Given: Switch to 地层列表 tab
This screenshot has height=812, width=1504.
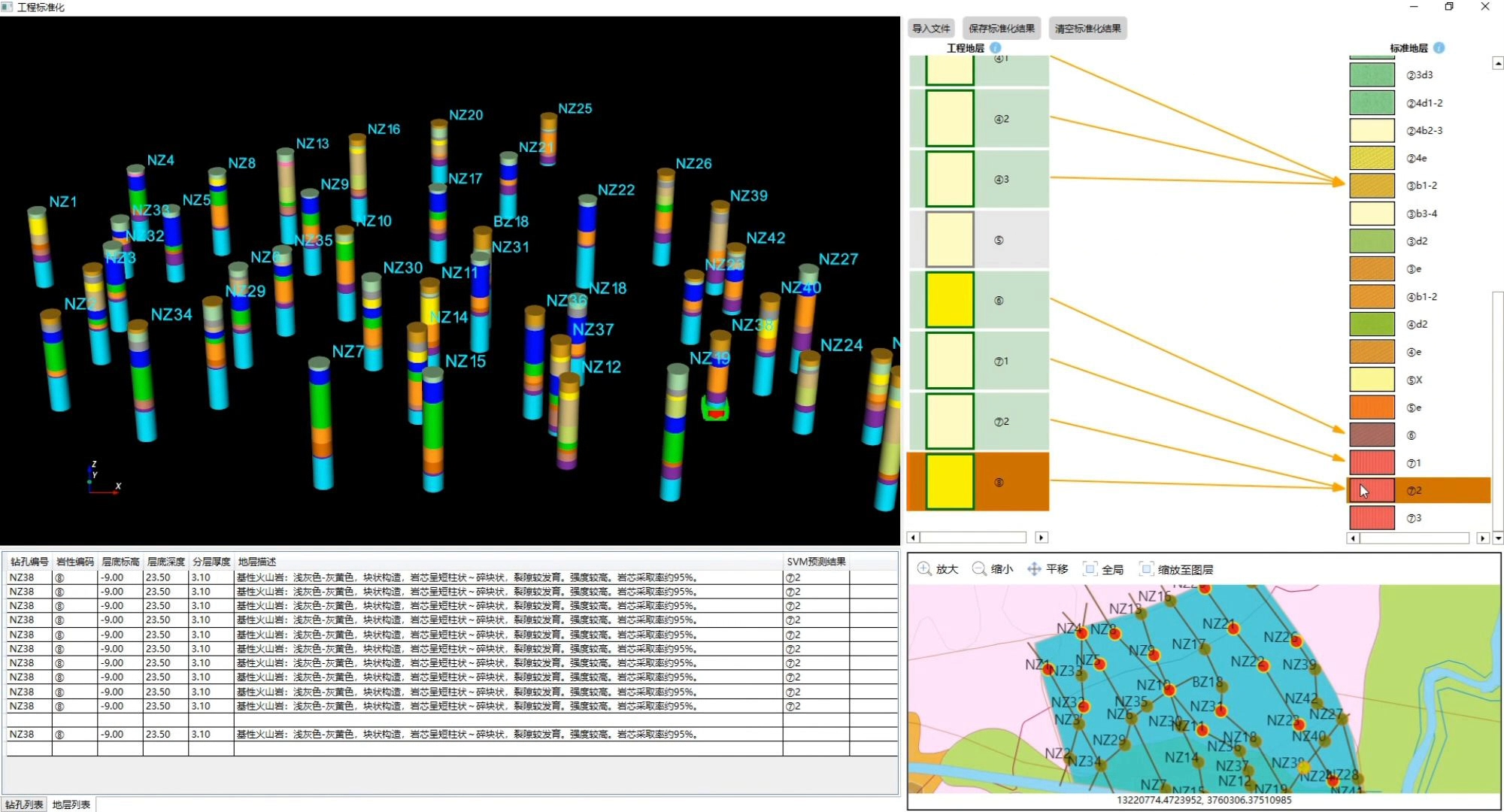Looking at the screenshot, I should pyautogui.click(x=71, y=804).
